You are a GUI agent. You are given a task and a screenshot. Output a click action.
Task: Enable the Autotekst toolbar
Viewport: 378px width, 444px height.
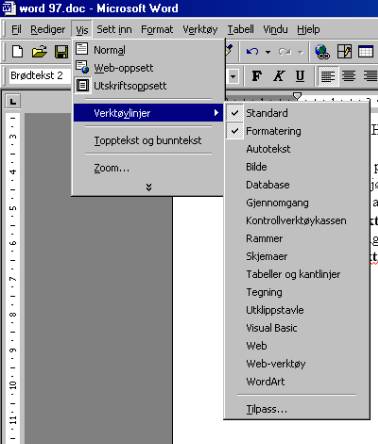[297, 149]
